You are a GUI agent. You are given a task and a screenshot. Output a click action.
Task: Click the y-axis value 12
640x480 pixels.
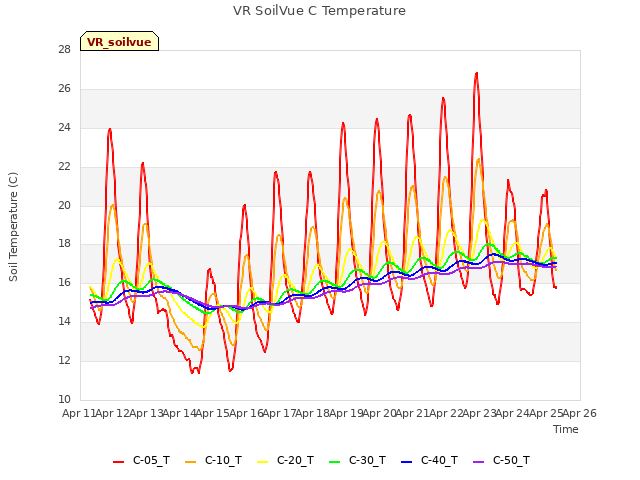64,360
